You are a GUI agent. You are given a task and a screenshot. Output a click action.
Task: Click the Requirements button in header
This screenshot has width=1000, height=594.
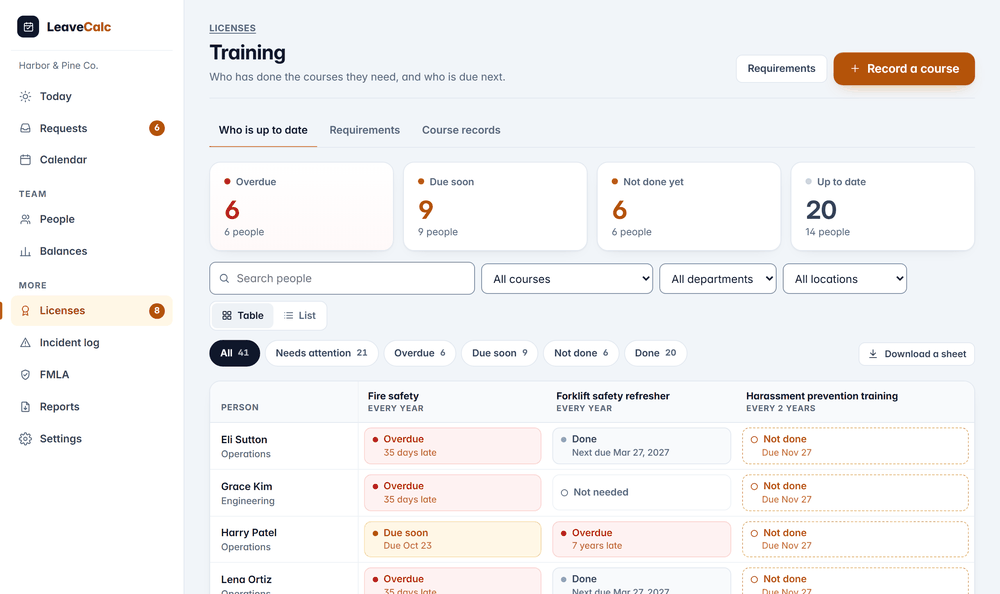[781, 68]
